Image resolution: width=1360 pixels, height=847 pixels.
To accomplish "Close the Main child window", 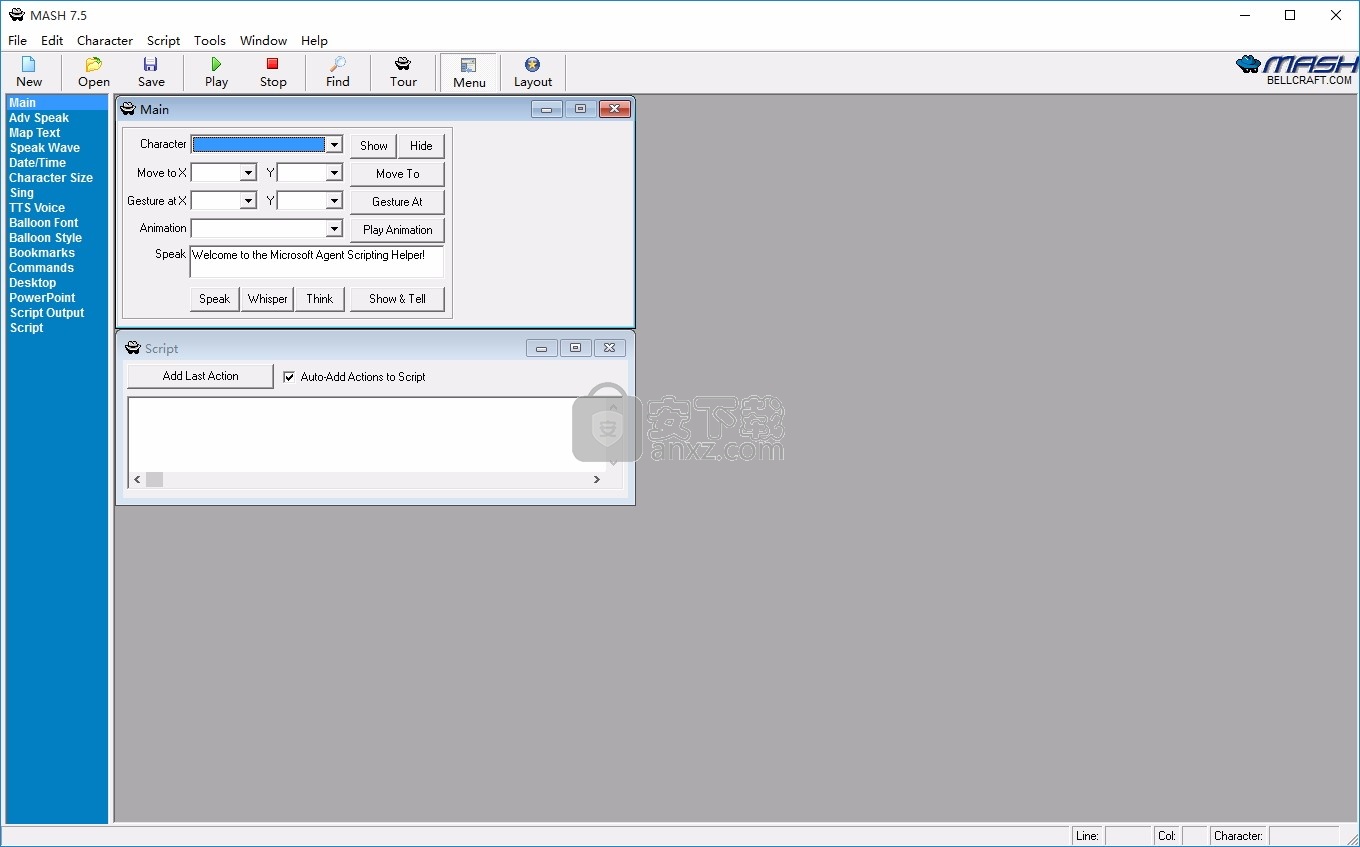I will [614, 109].
